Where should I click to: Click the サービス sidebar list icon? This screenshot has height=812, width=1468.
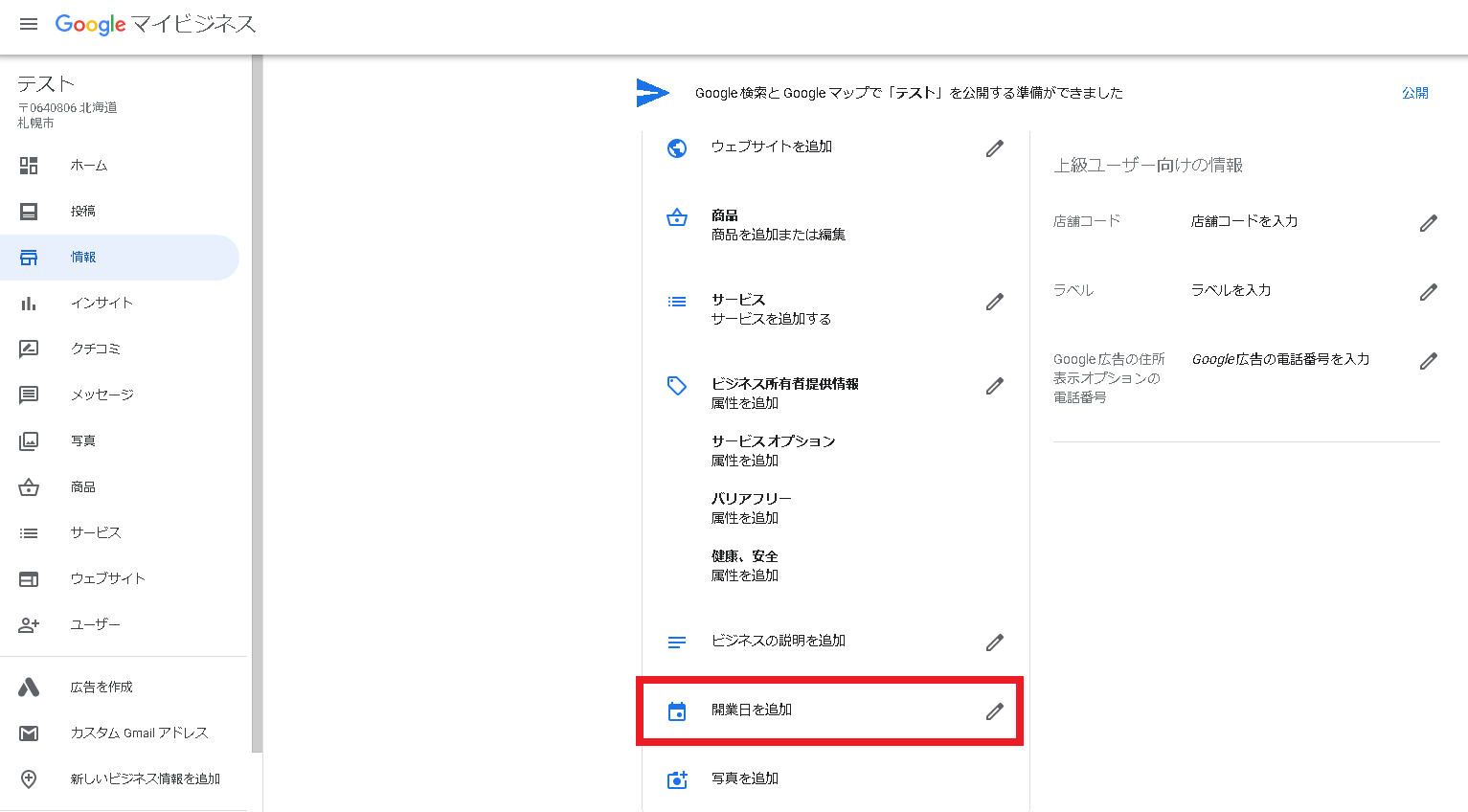[x=29, y=533]
